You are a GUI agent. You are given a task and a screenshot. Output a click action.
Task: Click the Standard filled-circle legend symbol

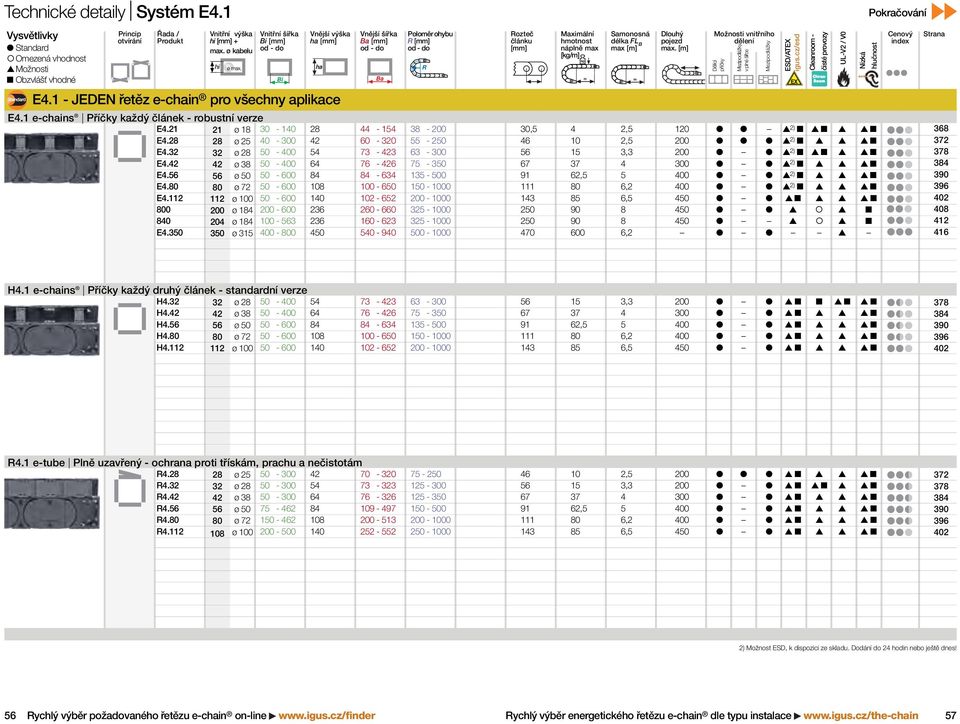click(x=10, y=48)
